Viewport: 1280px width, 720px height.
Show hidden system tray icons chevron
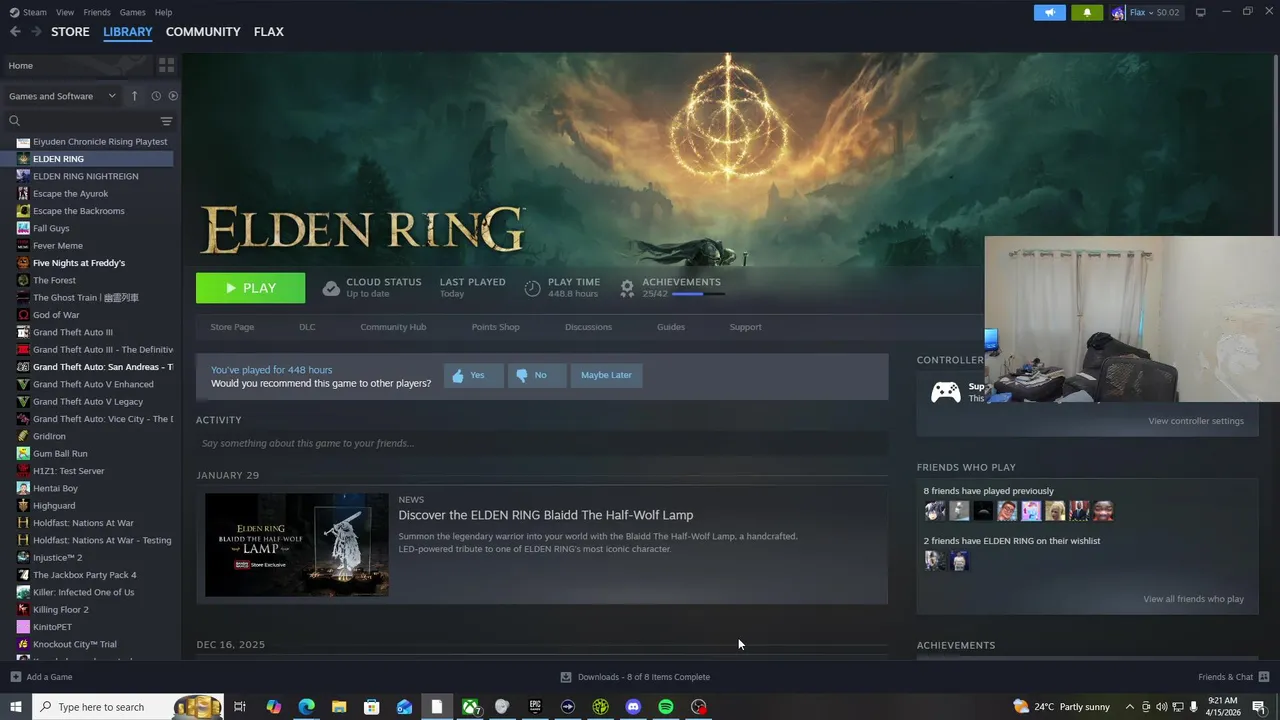tap(1130, 707)
